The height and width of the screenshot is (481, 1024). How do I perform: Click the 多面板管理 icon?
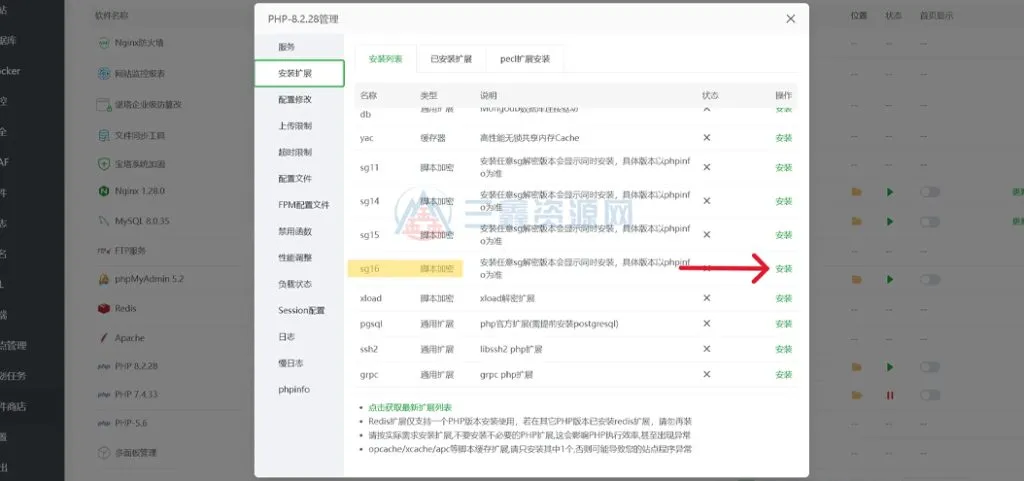[103, 452]
